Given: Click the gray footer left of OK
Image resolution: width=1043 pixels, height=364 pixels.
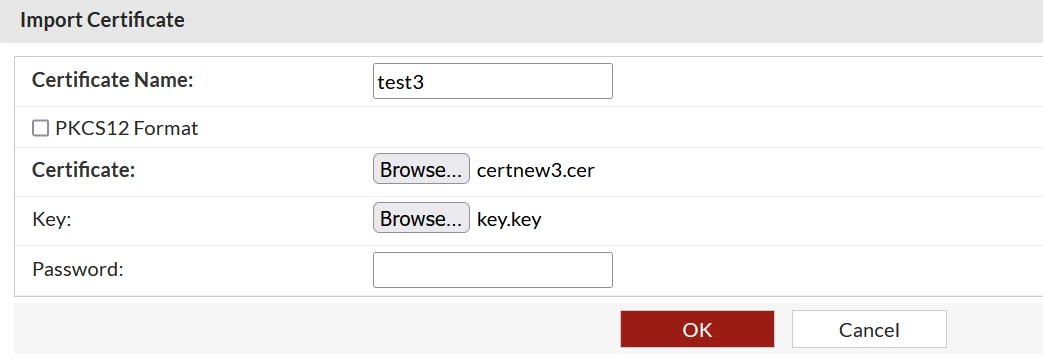Looking at the screenshot, I should [317, 329].
